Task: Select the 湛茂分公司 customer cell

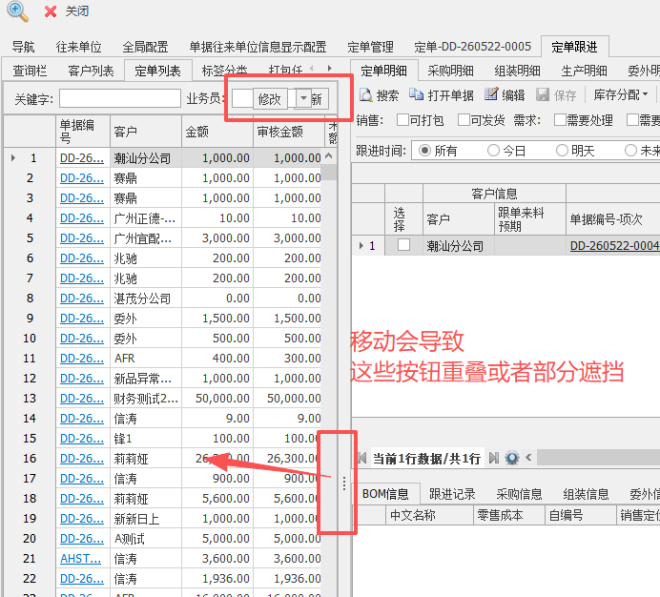Action: (x=146, y=298)
